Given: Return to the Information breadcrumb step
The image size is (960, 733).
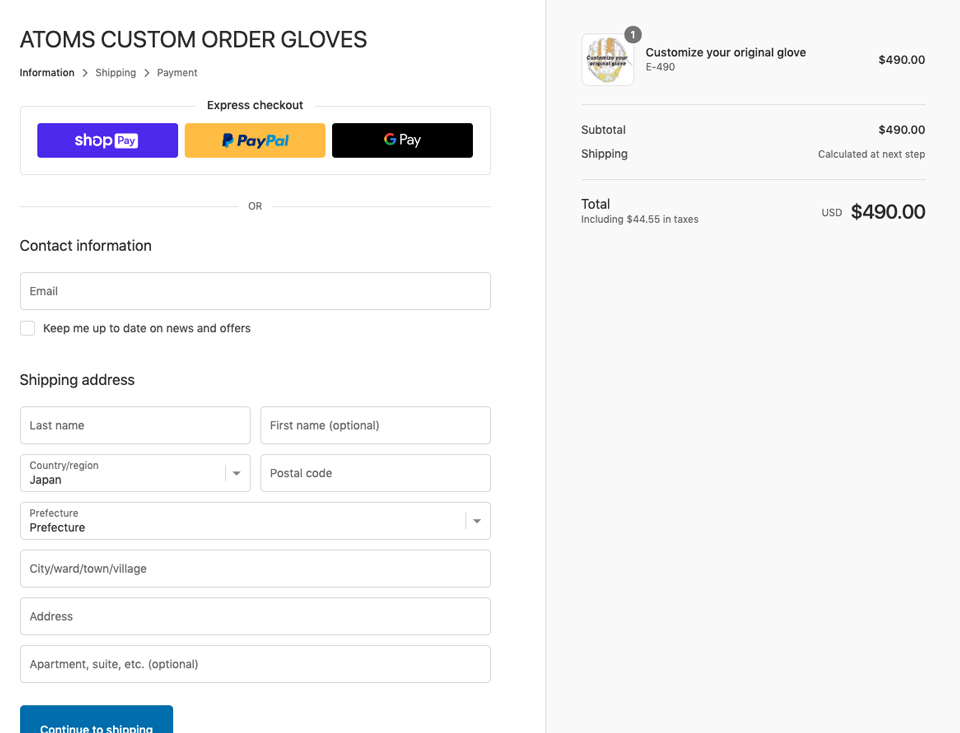Looking at the screenshot, I should tap(46, 72).
